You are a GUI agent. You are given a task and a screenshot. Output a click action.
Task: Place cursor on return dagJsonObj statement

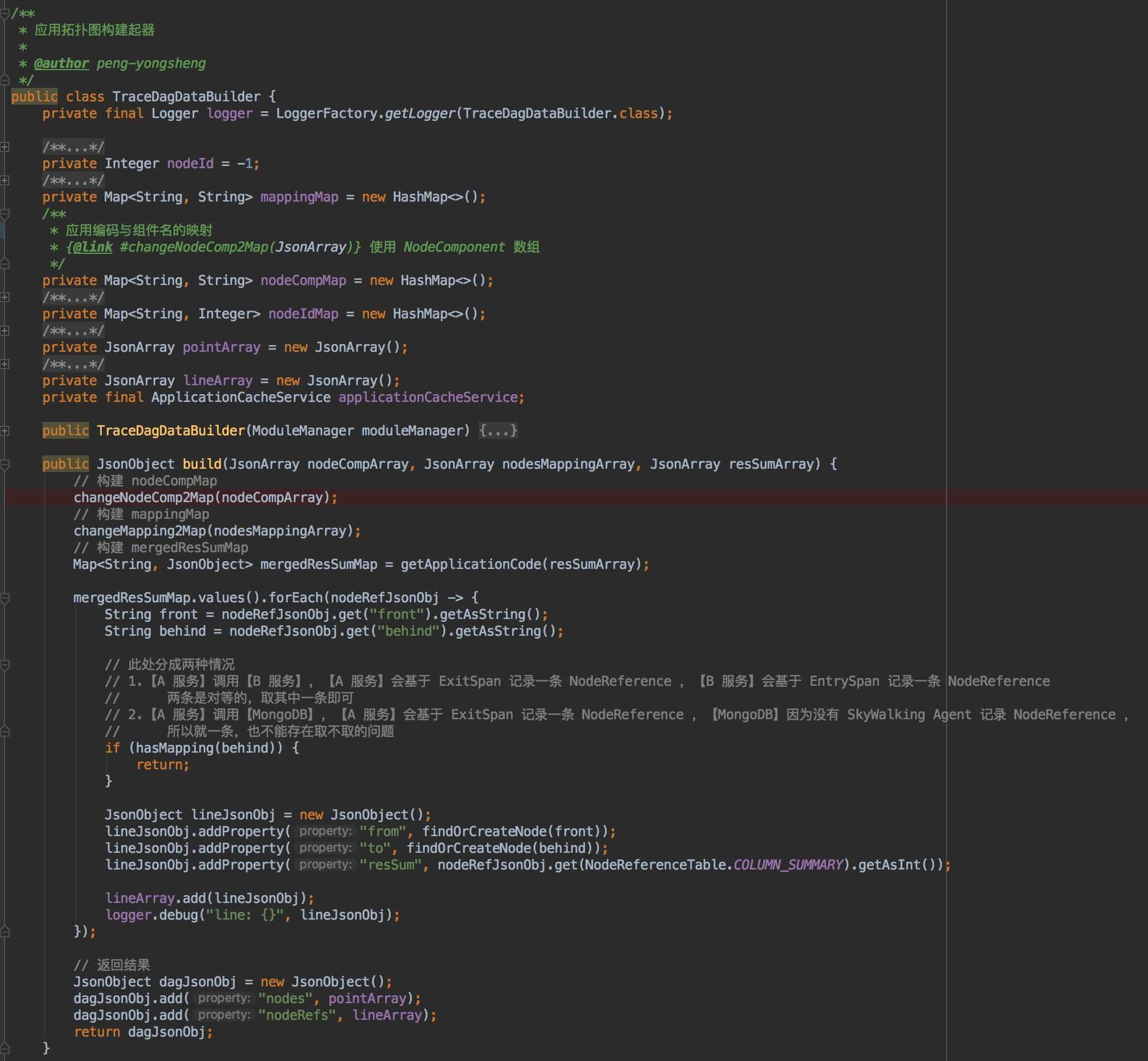143,1032
